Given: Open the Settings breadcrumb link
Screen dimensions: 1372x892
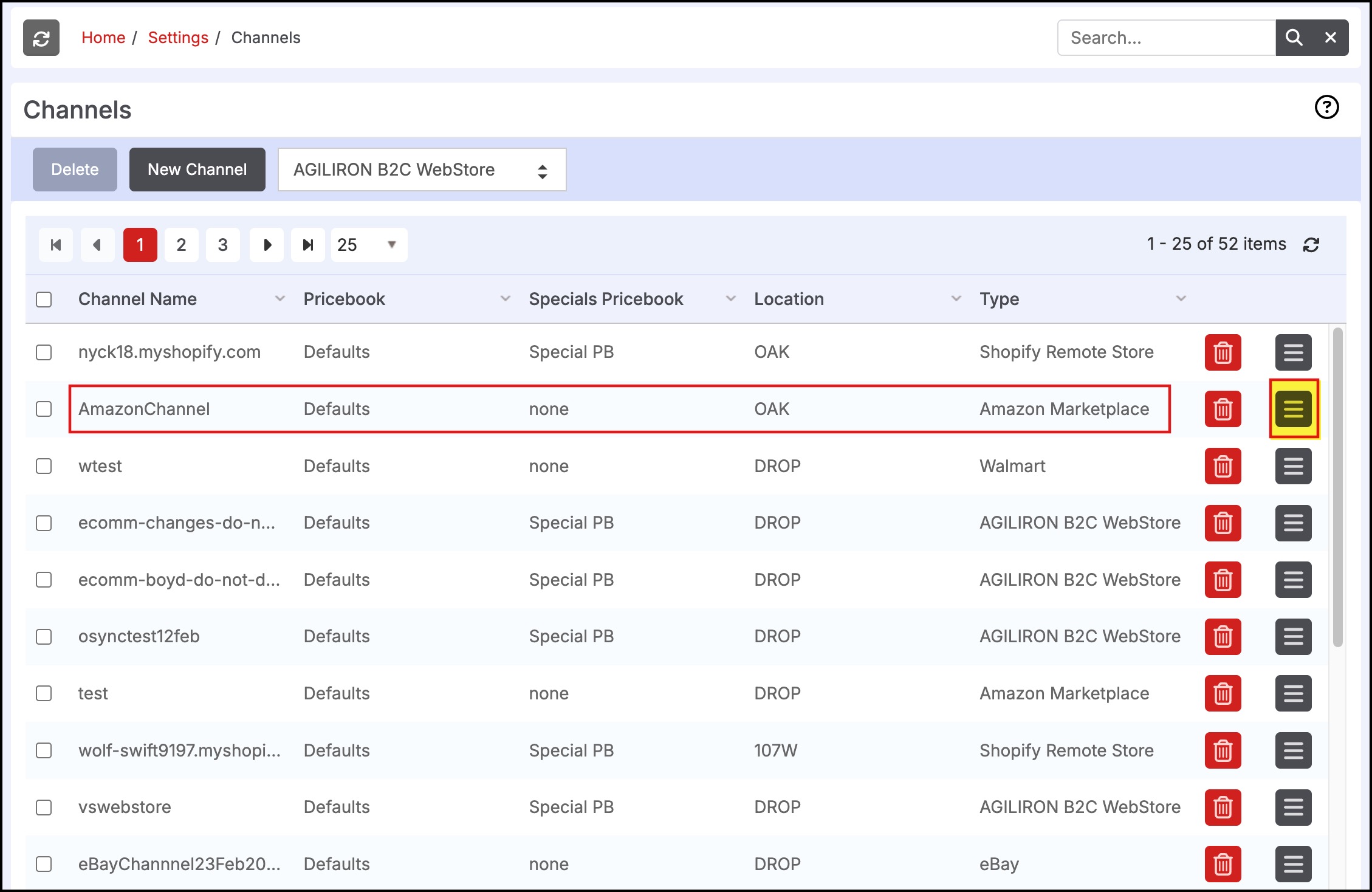Looking at the screenshot, I should [178, 38].
